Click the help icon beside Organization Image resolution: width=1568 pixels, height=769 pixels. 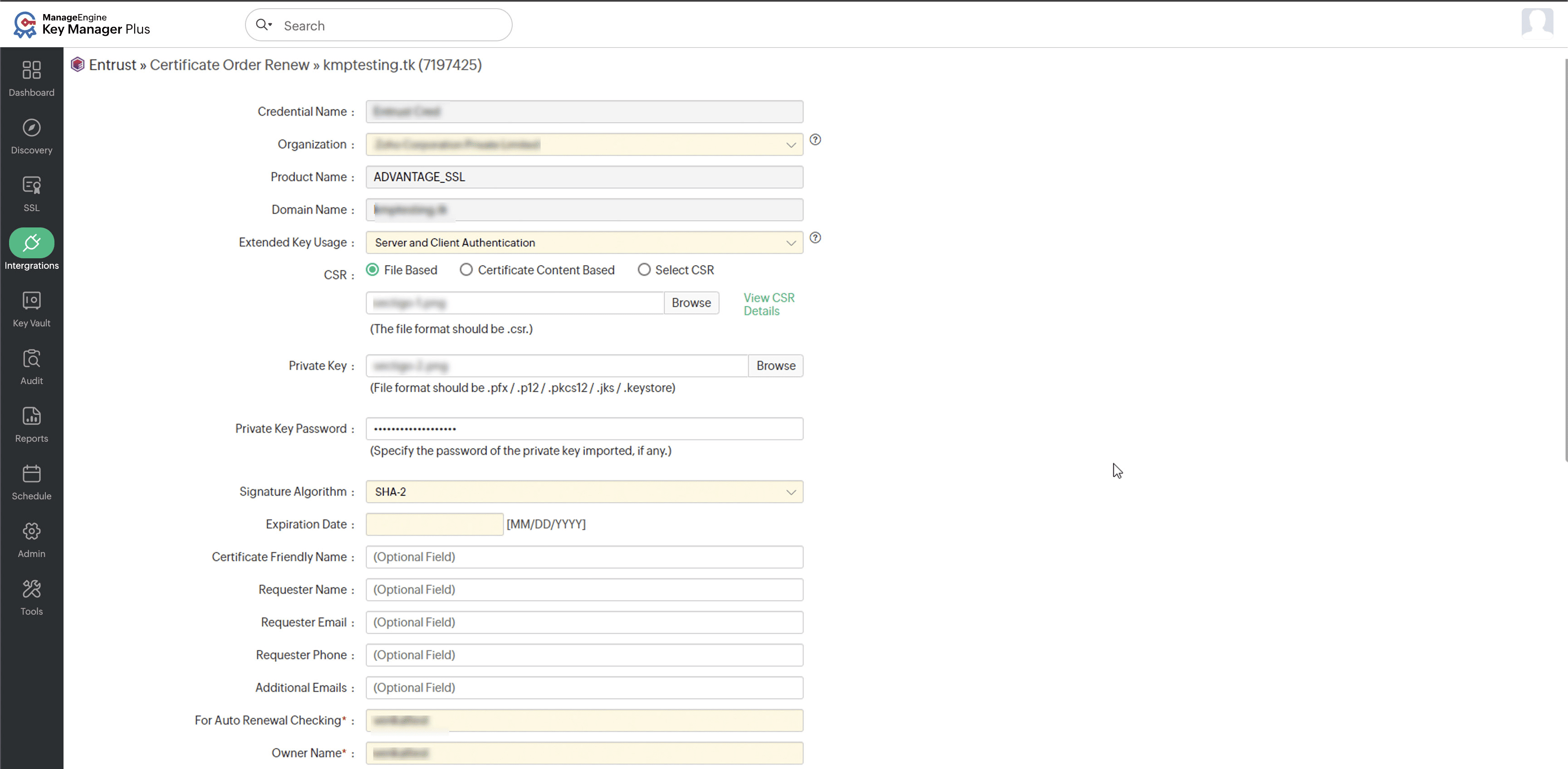tap(815, 140)
